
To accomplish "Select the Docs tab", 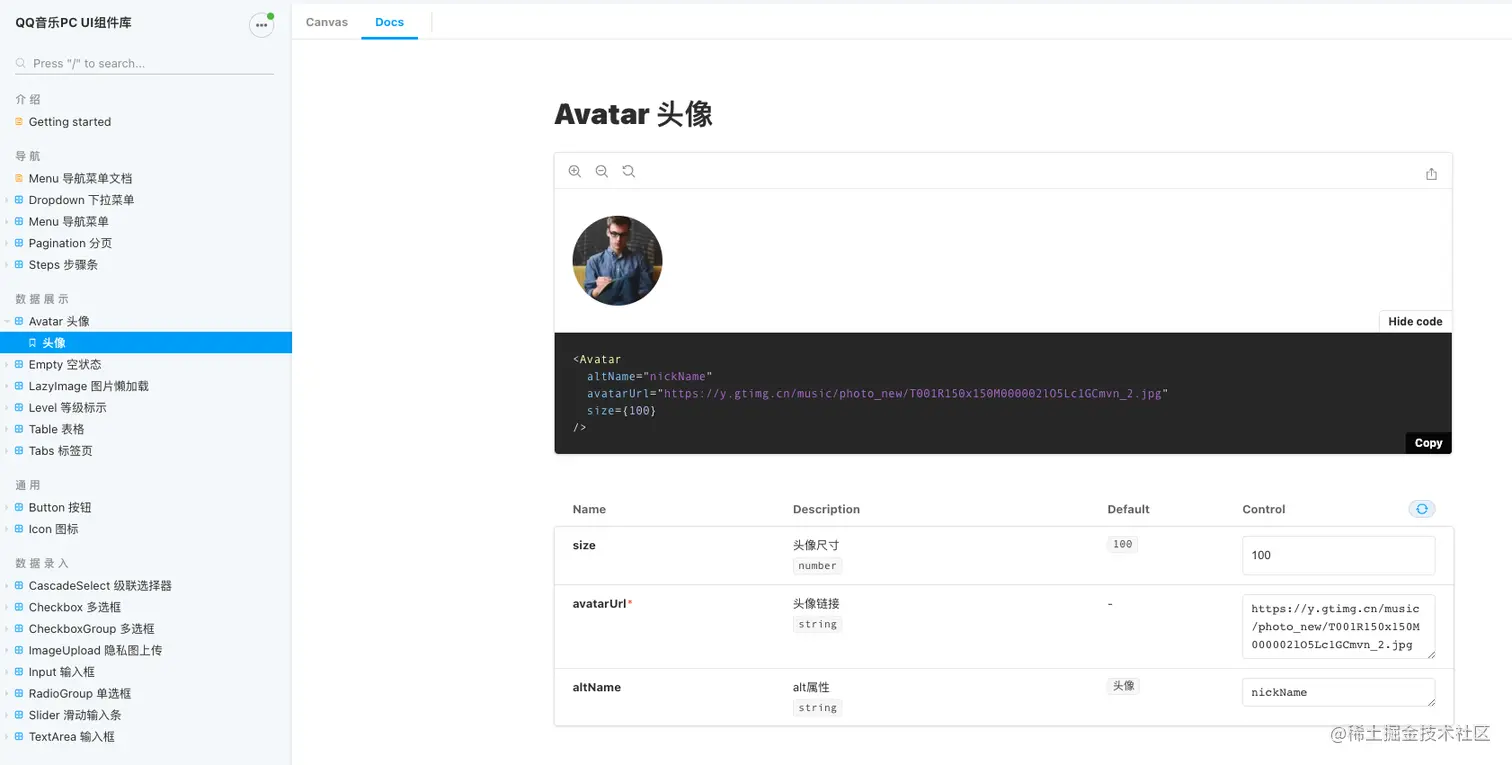I will coord(390,22).
